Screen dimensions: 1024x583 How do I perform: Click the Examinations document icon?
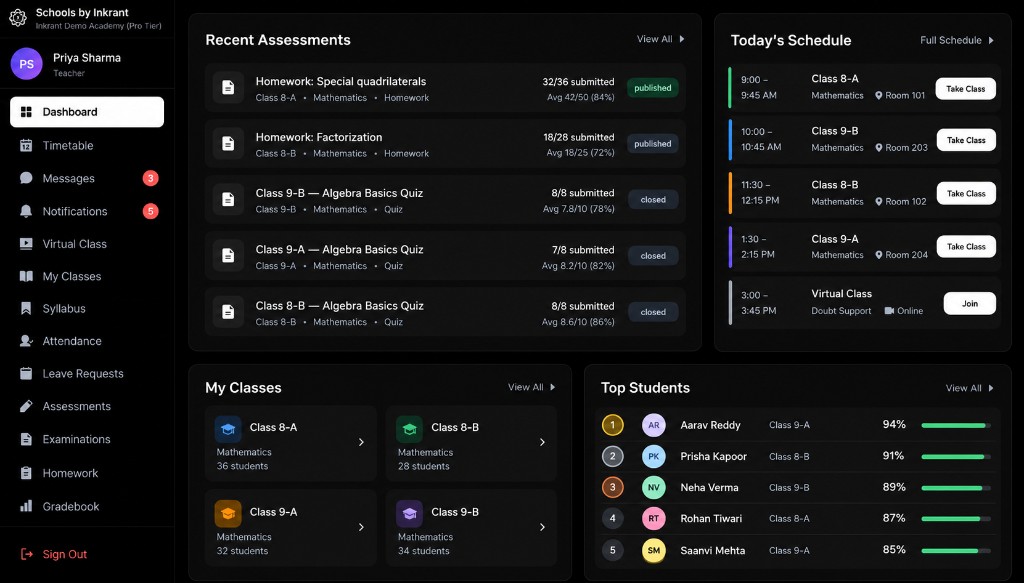click(26, 439)
